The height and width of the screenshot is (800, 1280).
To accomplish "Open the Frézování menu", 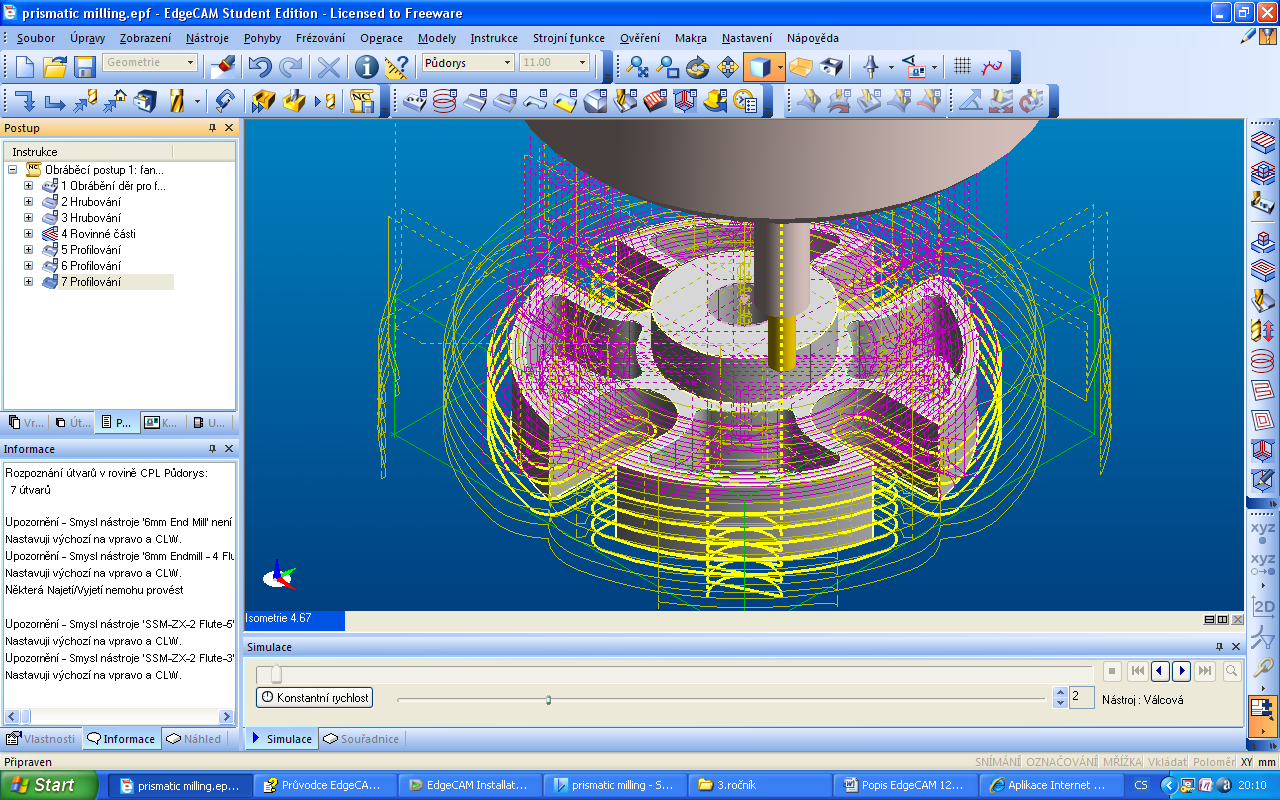I will tap(320, 38).
